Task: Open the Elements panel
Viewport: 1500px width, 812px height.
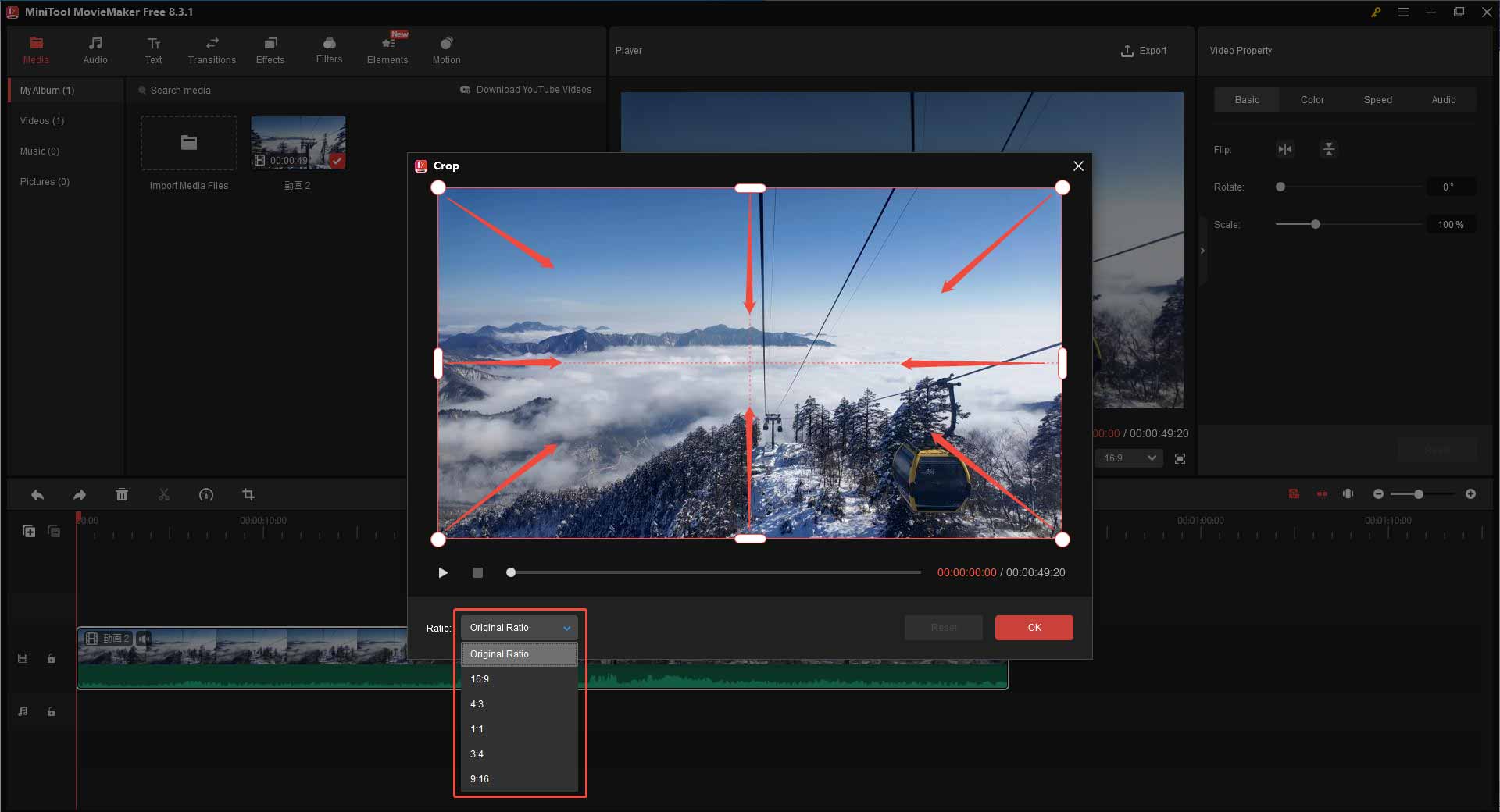Action: click(x=387, y=49)
